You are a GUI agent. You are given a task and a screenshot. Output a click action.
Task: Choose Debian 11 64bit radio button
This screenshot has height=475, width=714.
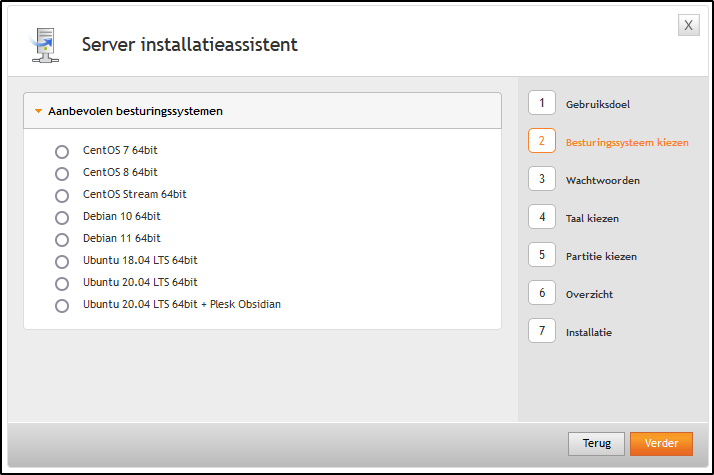(62, 240)
